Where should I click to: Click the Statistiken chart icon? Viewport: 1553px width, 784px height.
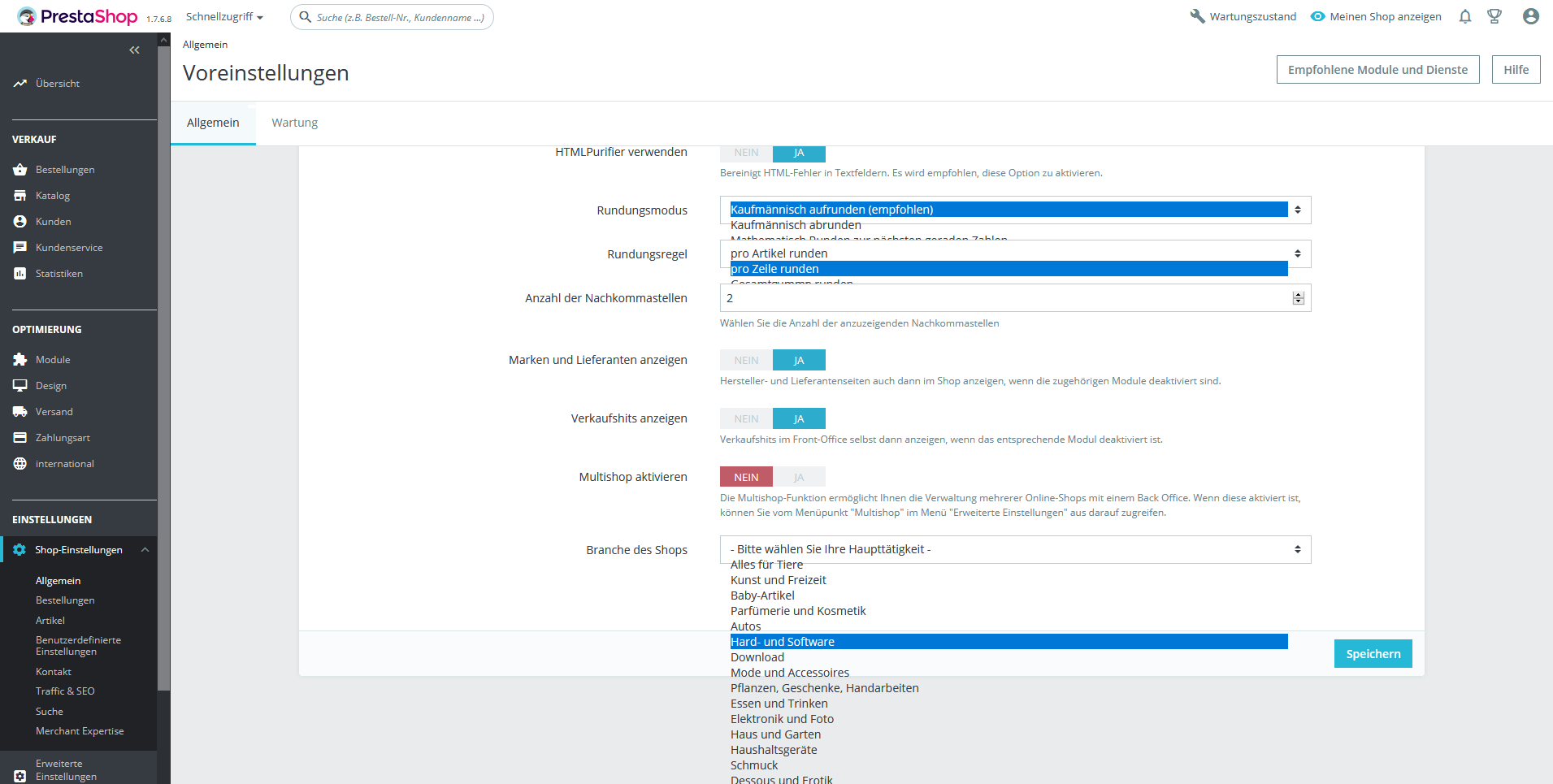point(20,274)
